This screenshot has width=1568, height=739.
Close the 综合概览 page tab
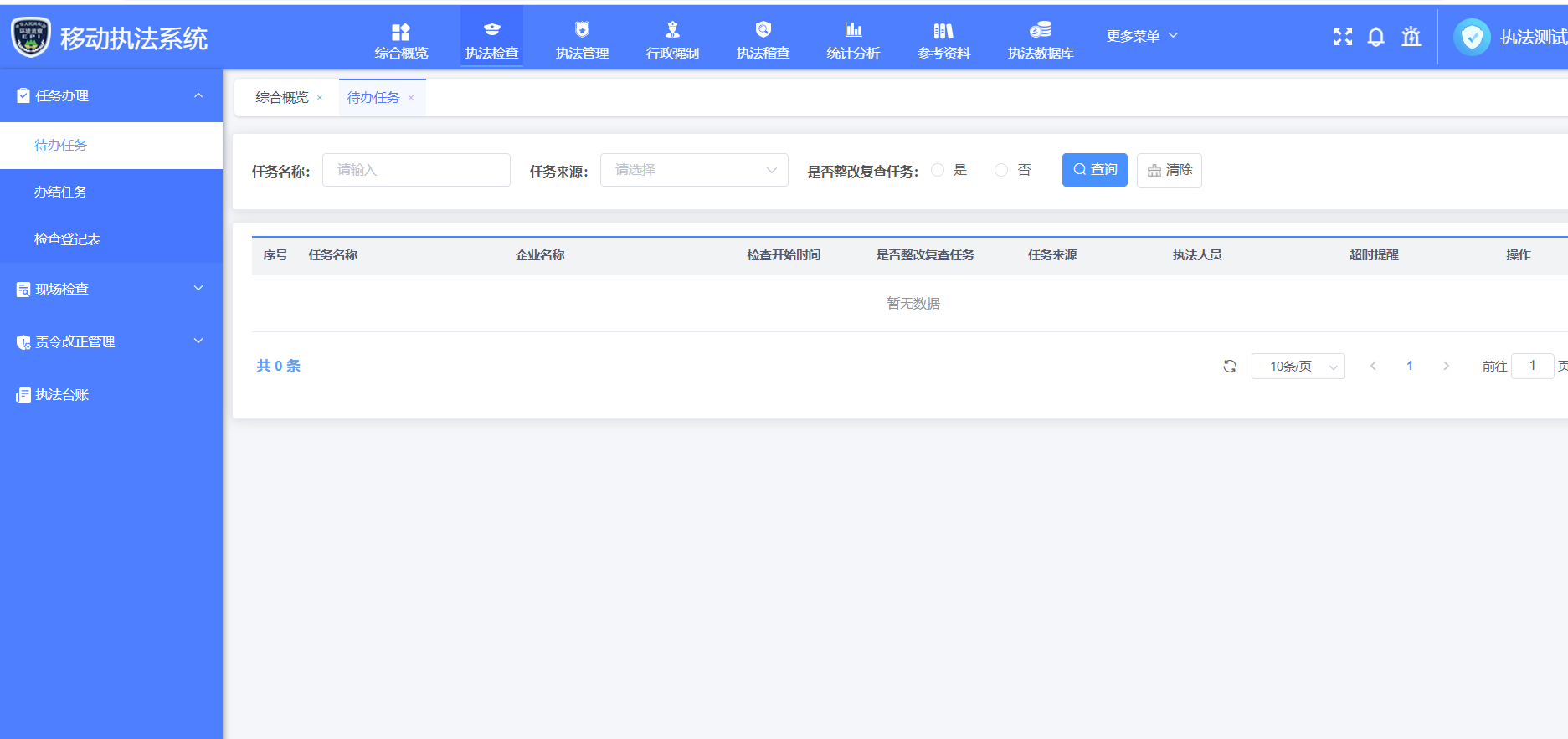320,98
